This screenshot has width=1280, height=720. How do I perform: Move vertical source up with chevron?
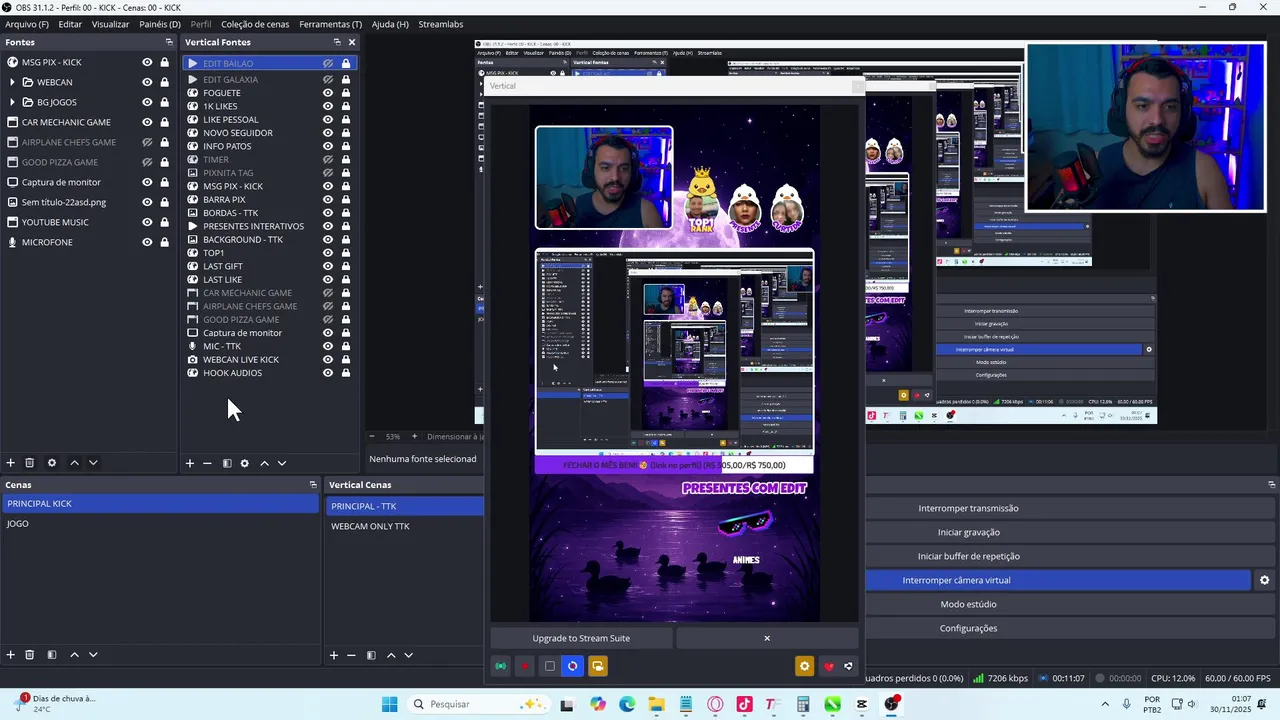pos(264,463)
